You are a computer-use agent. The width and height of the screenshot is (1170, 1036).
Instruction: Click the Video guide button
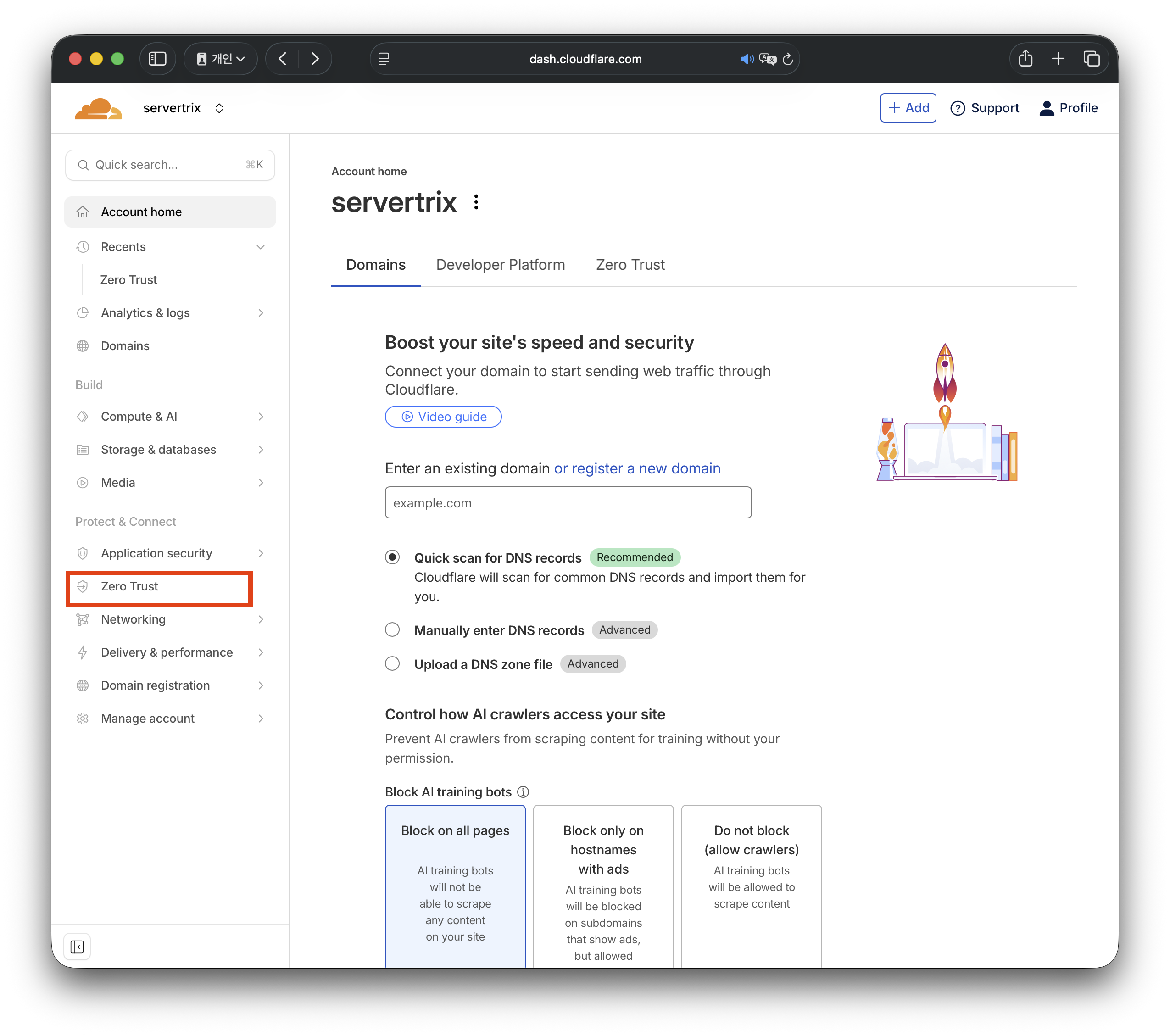(x=444, y=417)
